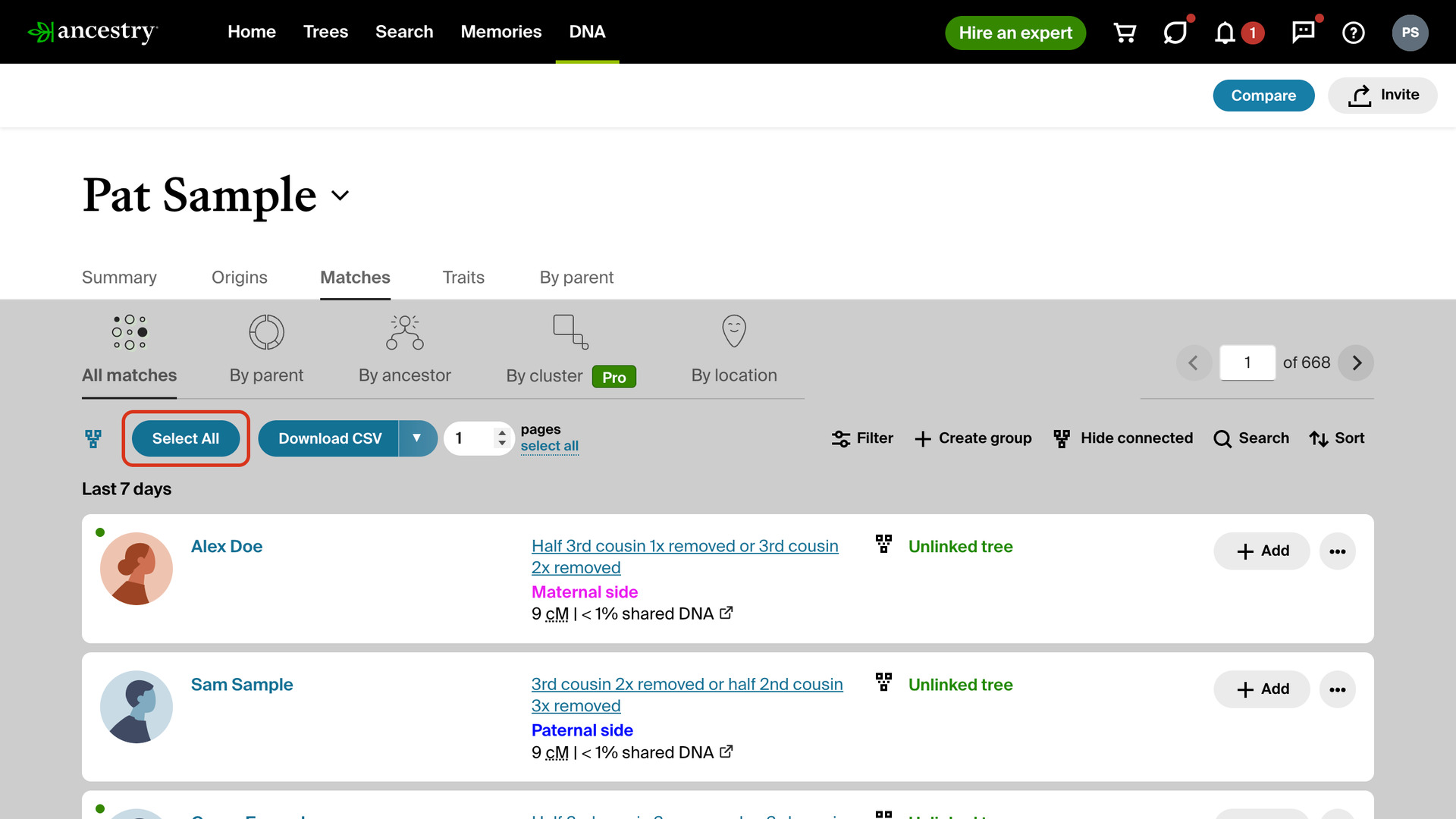Screen dimensions: 1456x819
Task: Click Hire an expert
Action: (1015, 33)
